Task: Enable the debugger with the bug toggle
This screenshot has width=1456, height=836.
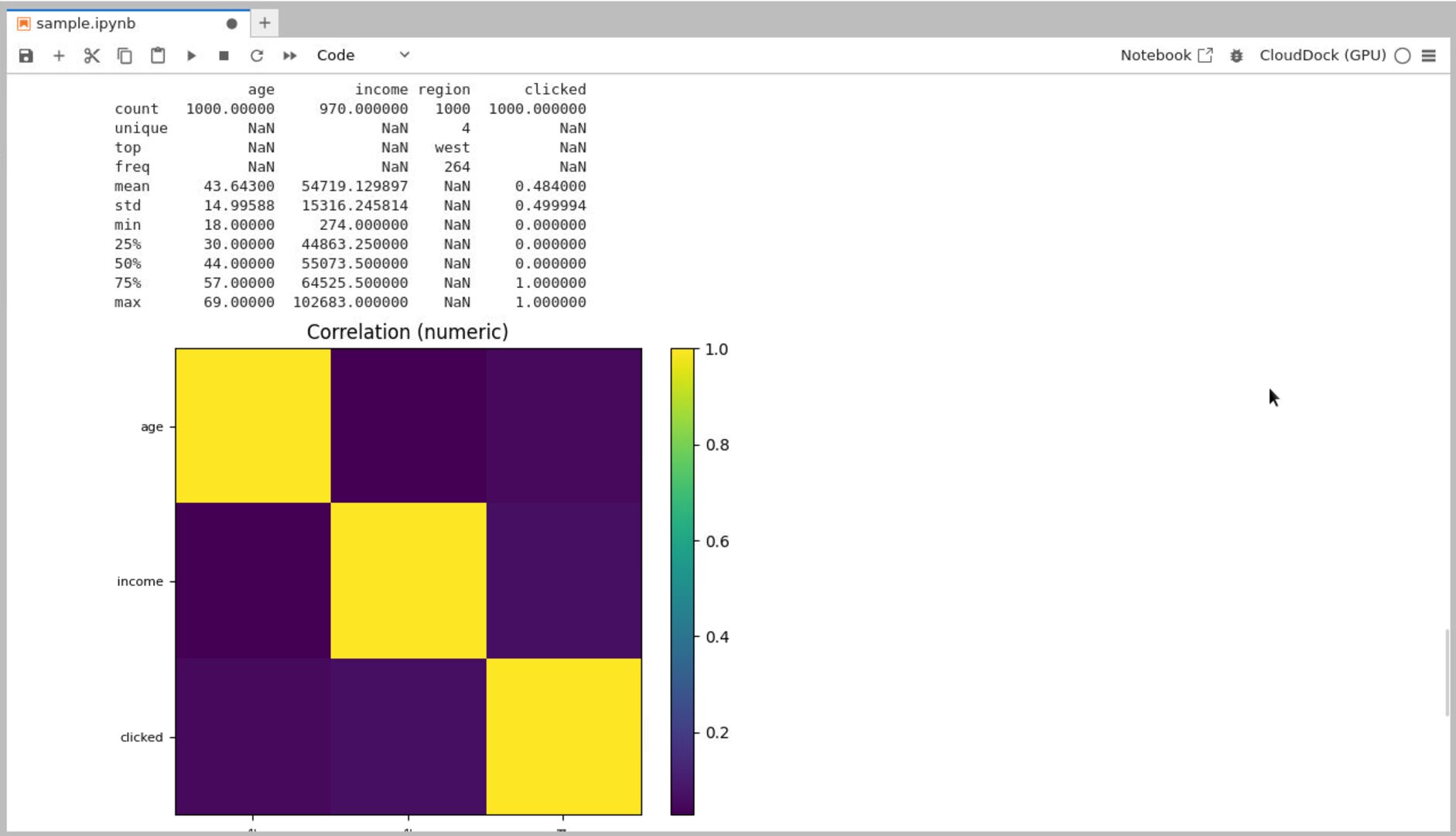Action: pos(1236,55)
